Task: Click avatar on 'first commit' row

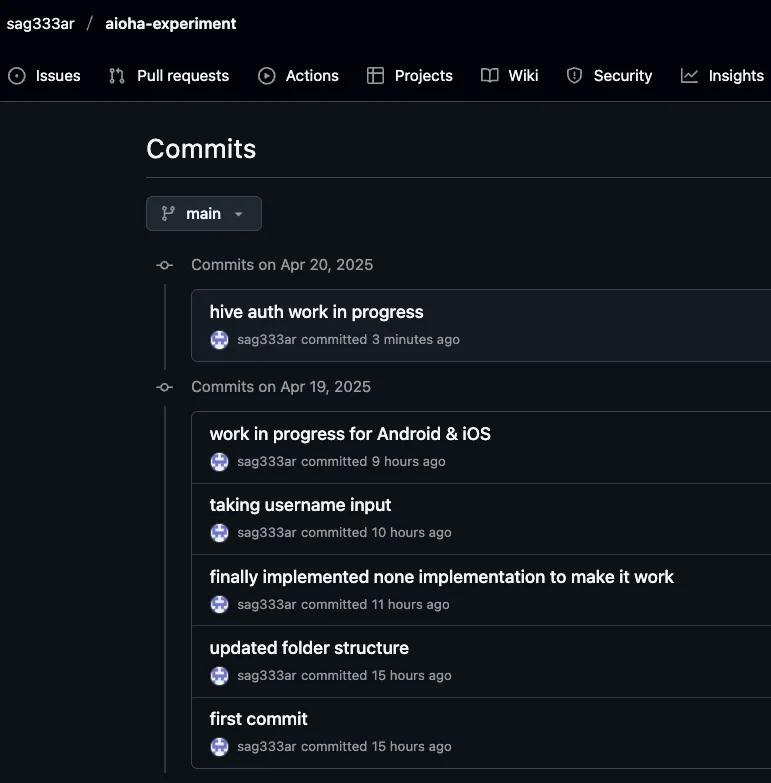Action: coord(219,747)
